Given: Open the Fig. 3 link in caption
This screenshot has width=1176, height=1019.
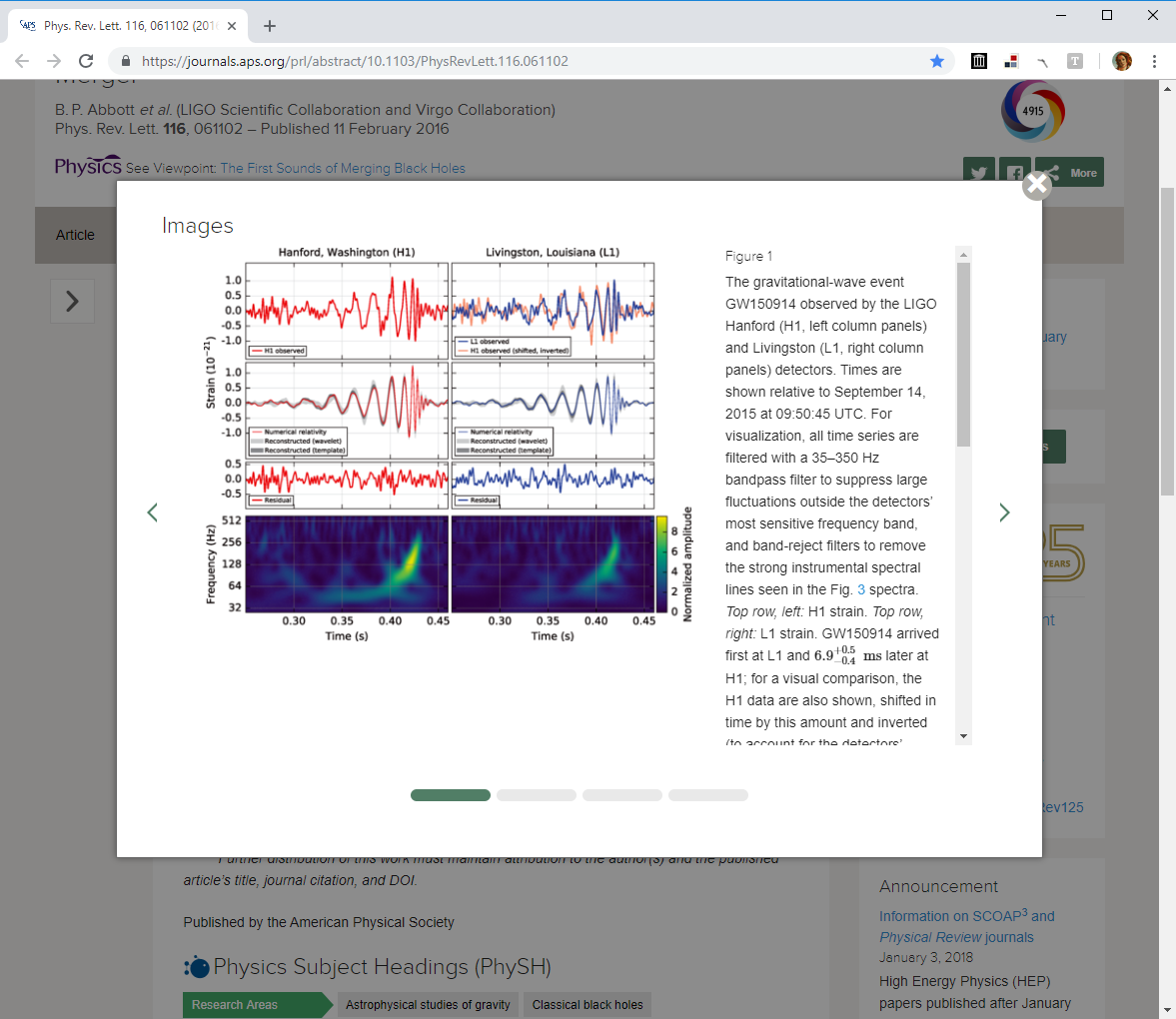Looking at the screenshot, I should point(861,589).
